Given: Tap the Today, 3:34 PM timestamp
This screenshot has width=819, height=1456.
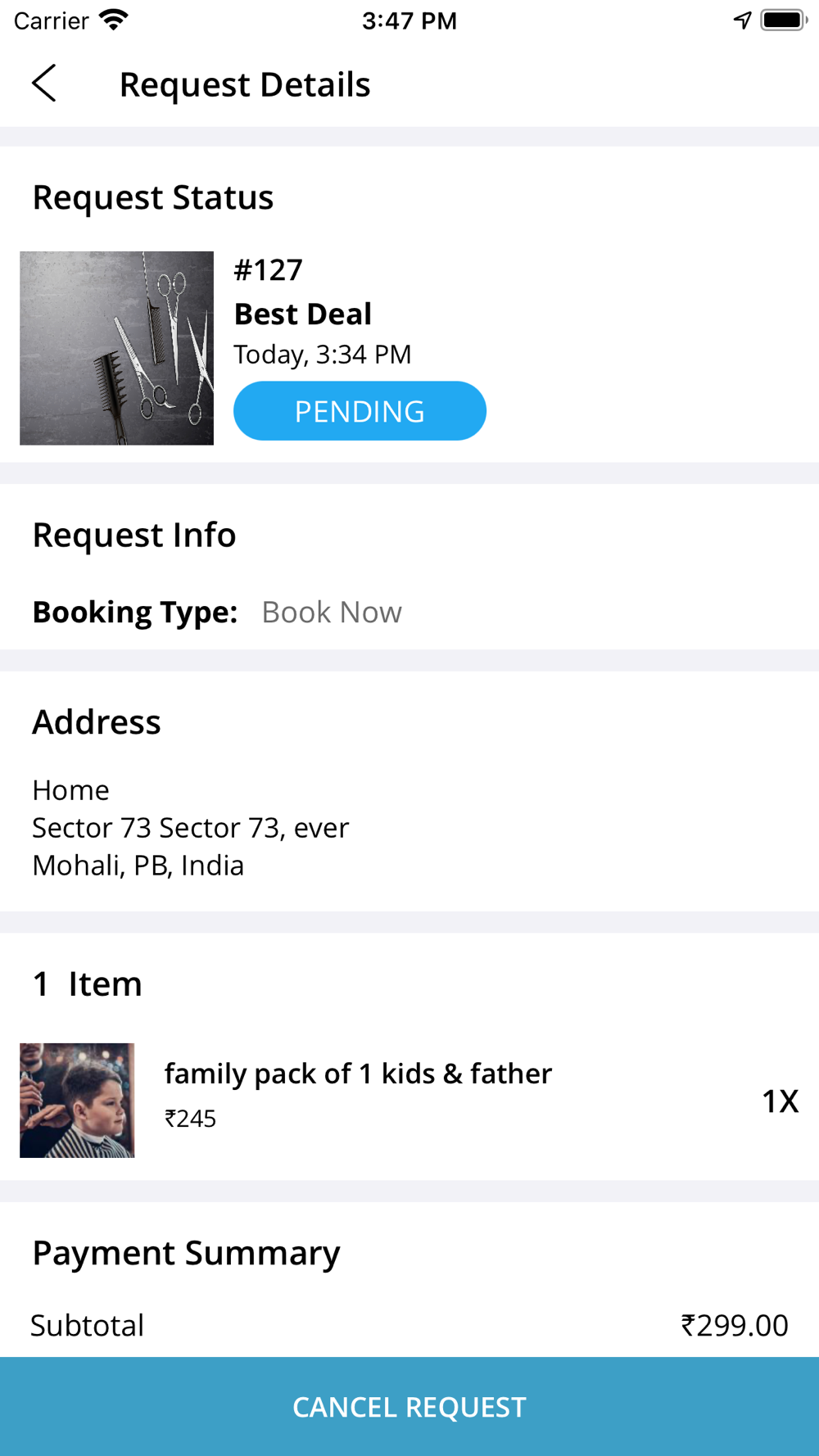Looking at the screenshot, I should point(323,355).
